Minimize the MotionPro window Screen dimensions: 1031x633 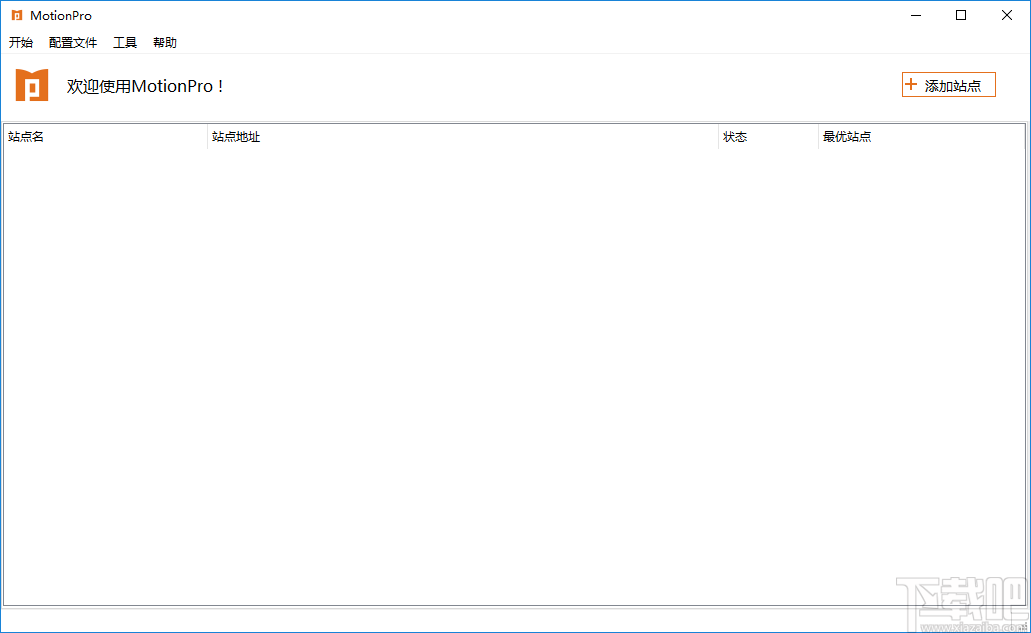[916, 15]
